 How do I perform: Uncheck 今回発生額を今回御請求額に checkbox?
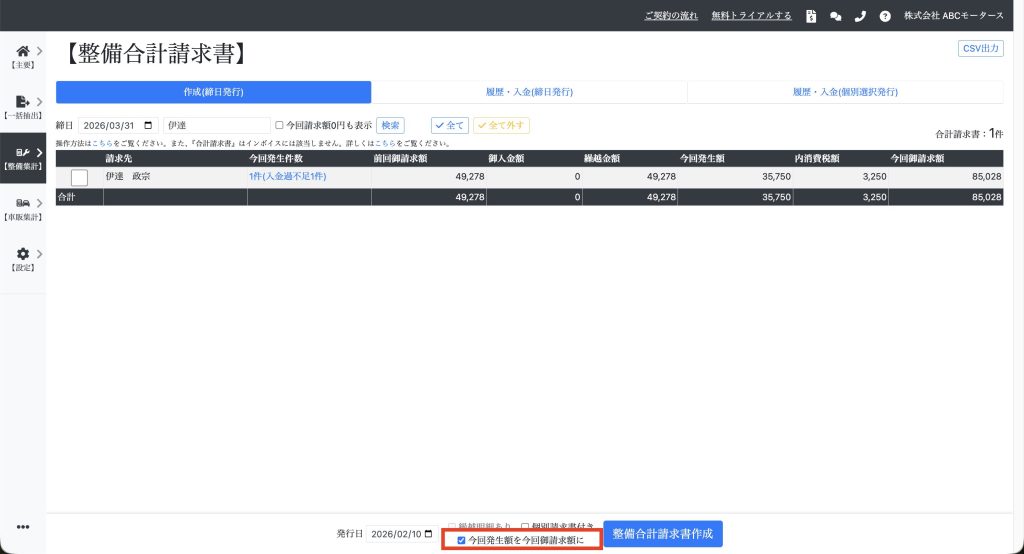(x=461, y=540)
